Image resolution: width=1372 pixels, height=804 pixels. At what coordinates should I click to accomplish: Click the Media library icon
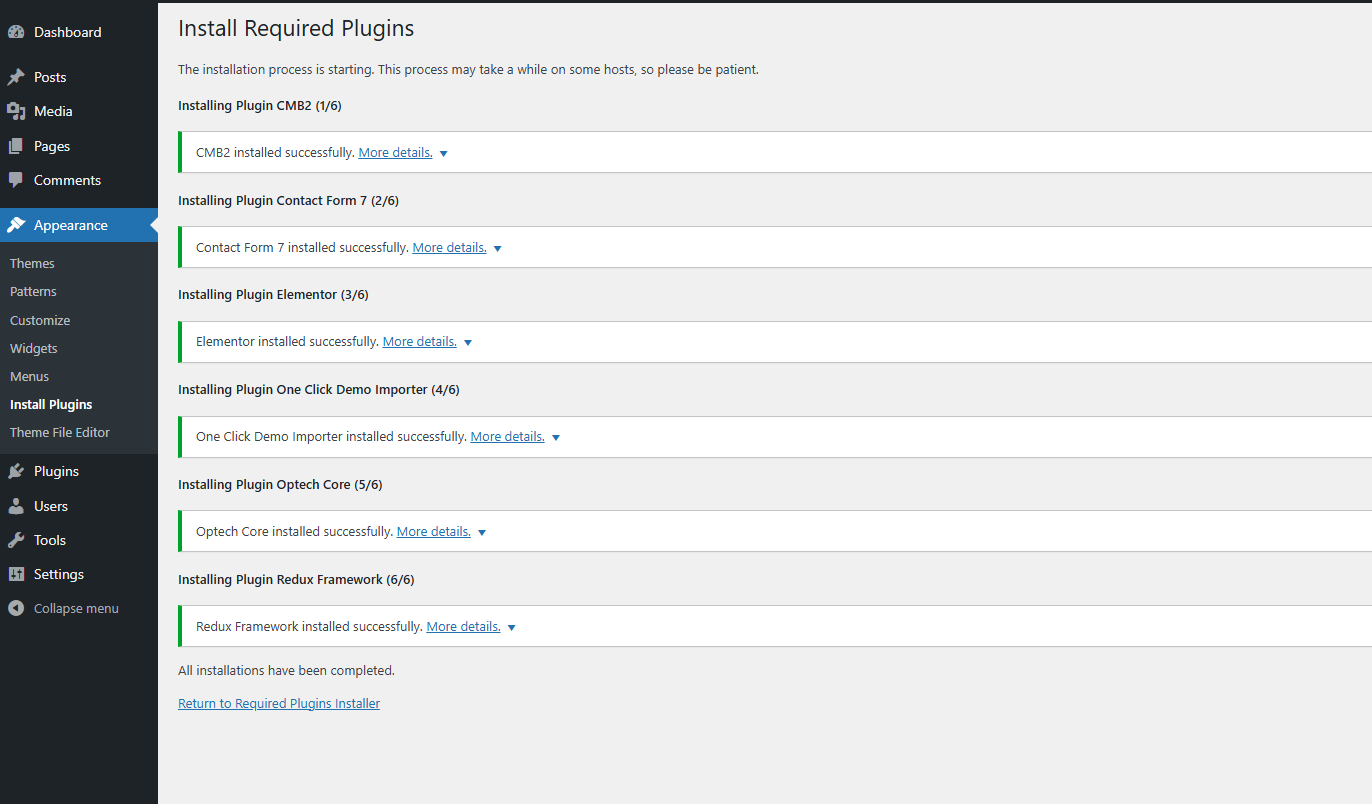point(16,111)
